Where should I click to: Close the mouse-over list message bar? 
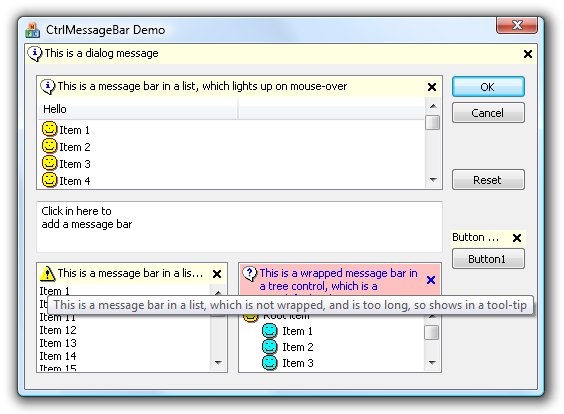point(432,87)
